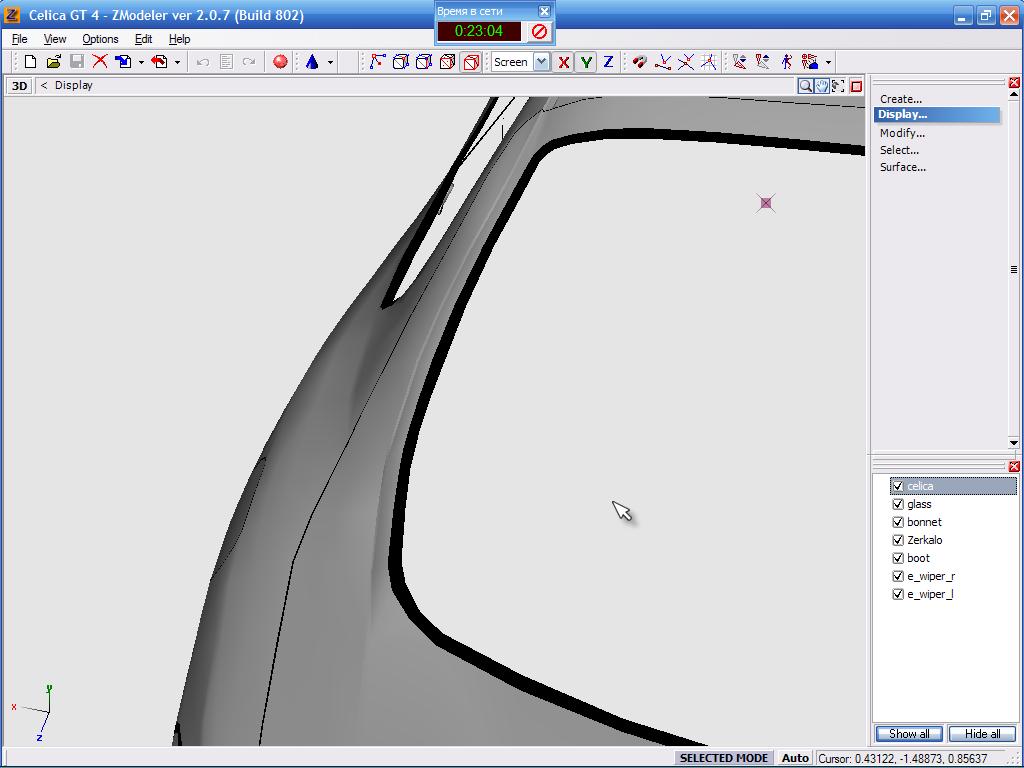Image resolution: width=1024 pixels, height=768 pixels.
Task: Open a file with the folder icon
Action: [x=54, y=62]
